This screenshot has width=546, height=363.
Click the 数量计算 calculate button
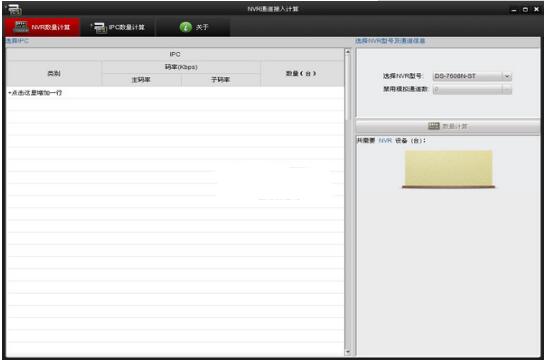pyautogui.click(x=448, y=126)
